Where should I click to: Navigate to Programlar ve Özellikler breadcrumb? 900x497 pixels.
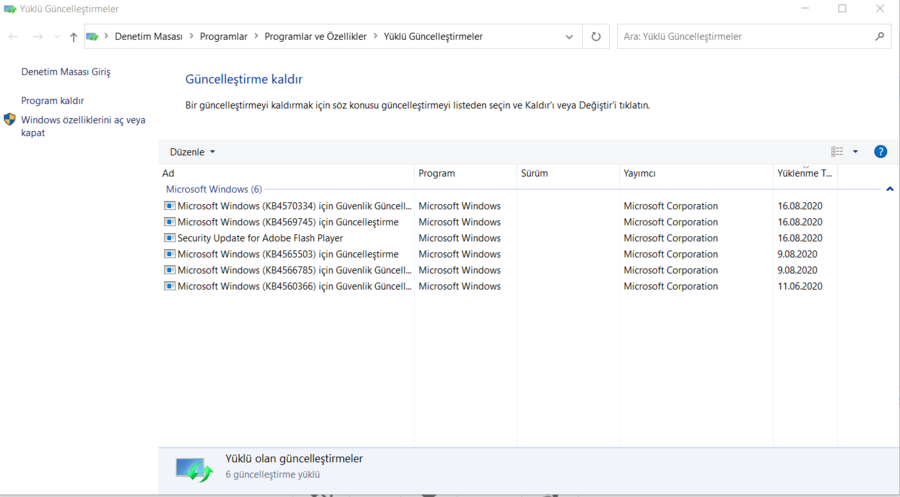click(x=315, y=37)
